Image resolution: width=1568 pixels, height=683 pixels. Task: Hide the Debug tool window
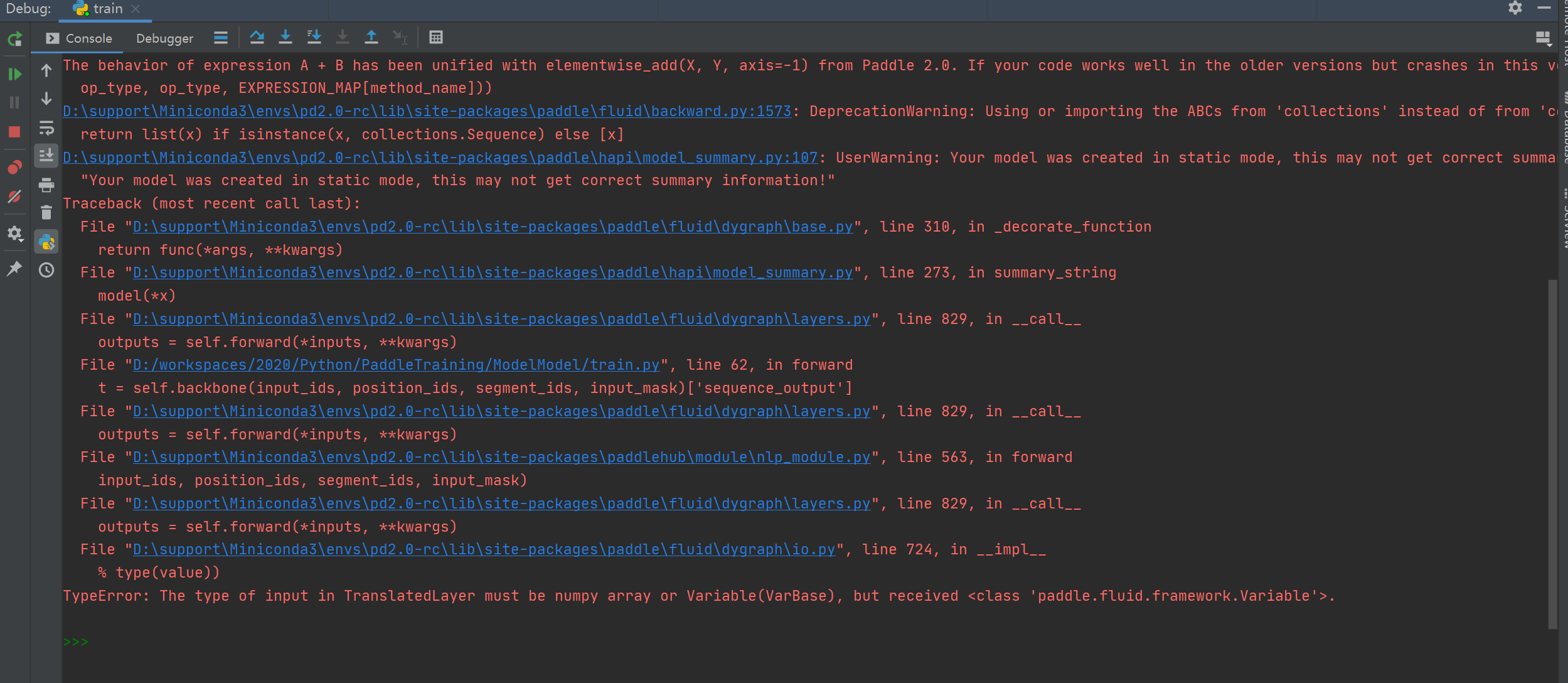(1544, 8)
